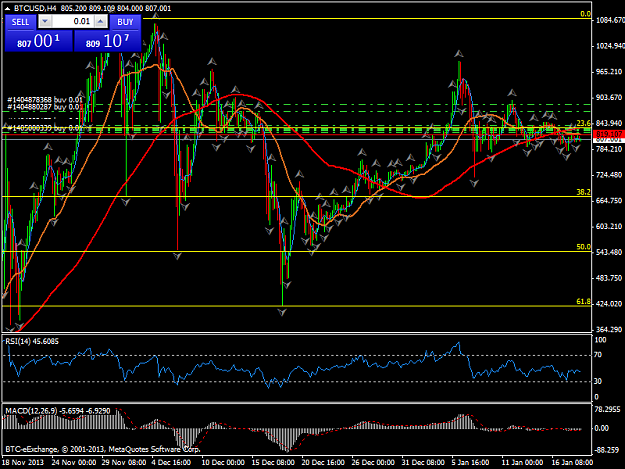Click the 24 Nov 00:00 time label
The image size is (625, 469).
point(74,462)
